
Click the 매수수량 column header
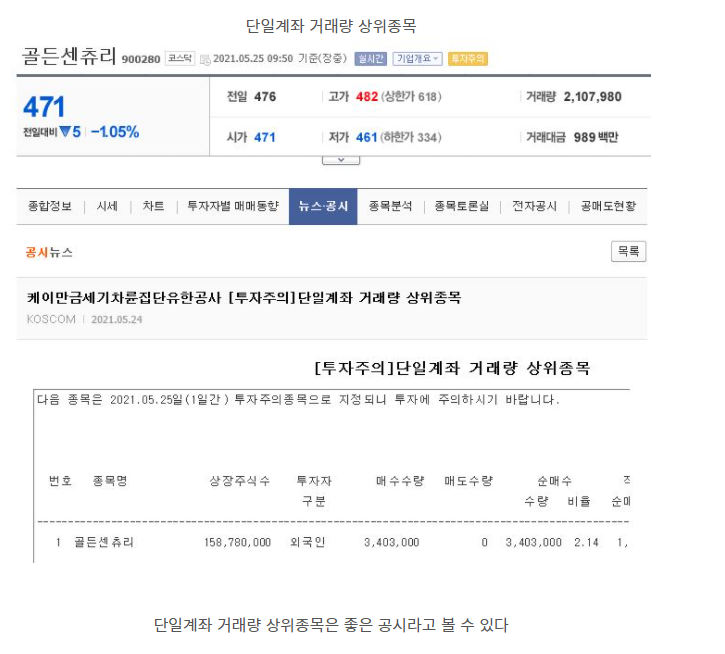pos(400,481)
